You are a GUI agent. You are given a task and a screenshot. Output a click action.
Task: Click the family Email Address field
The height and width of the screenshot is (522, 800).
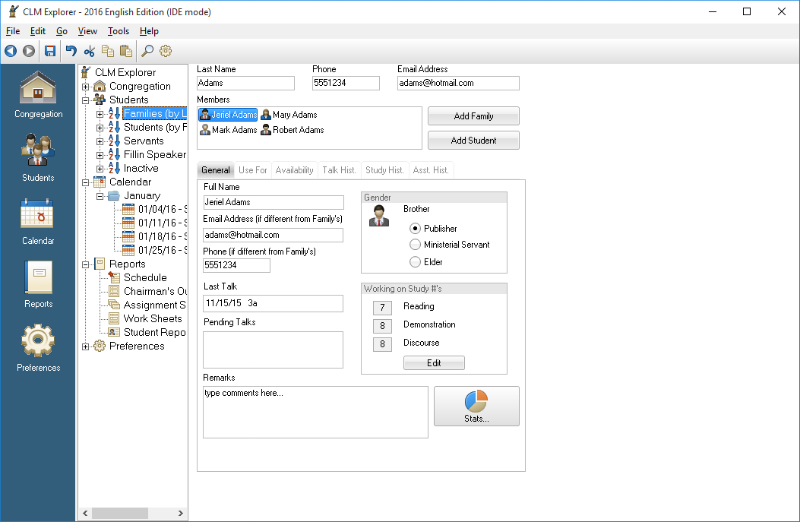[458, 83]
